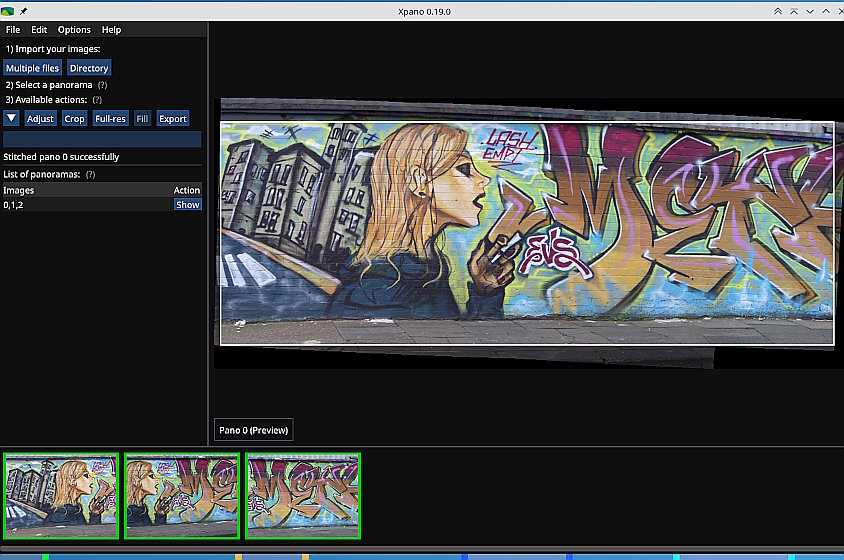The height and width of the screenshot is (560, 844).
Task: Click the pin icon in the title bar
Action: pyautogui.click(x=24, y=10)
